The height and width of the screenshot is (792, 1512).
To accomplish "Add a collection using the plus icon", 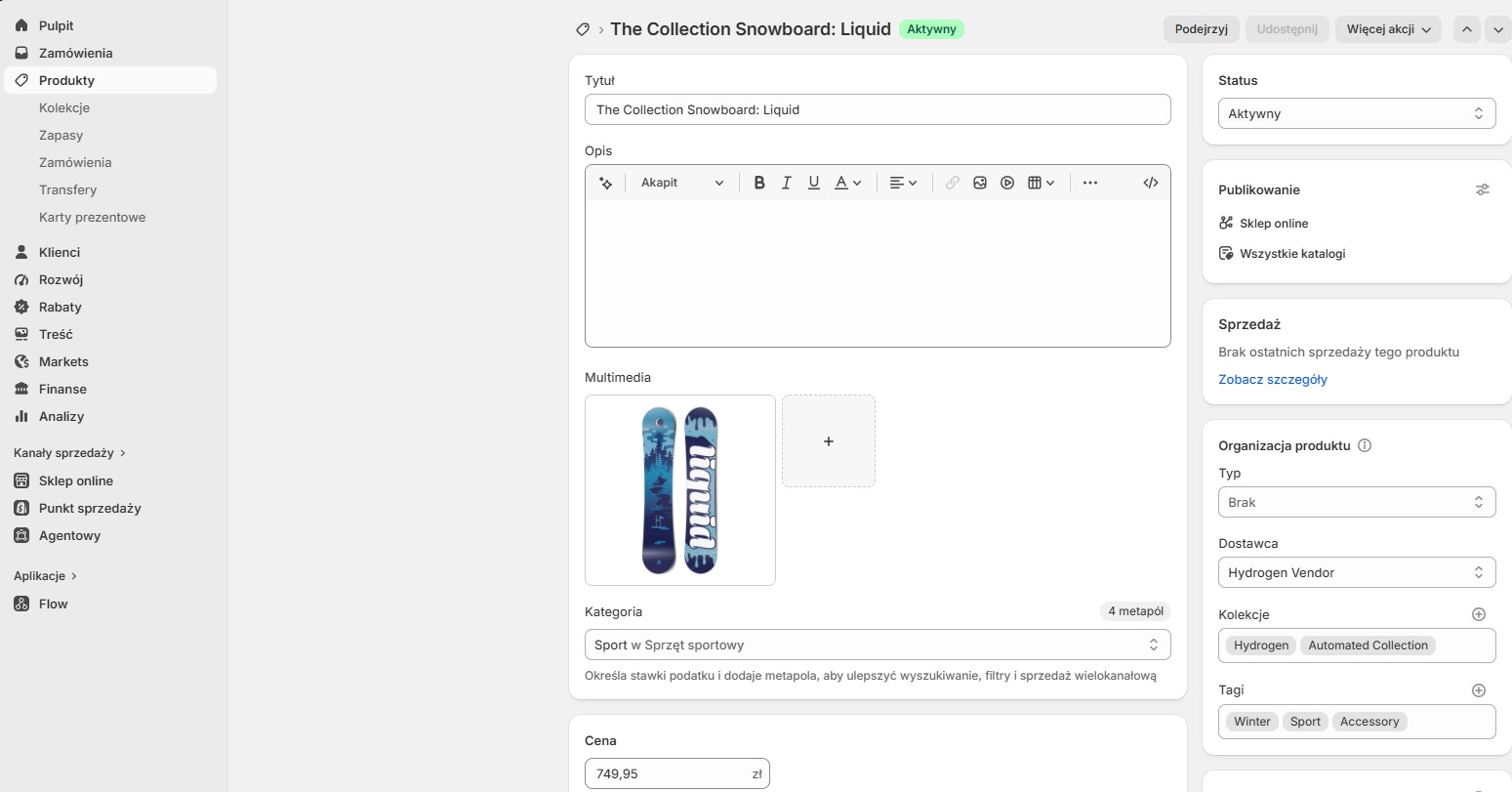I will pos(1479,614).
